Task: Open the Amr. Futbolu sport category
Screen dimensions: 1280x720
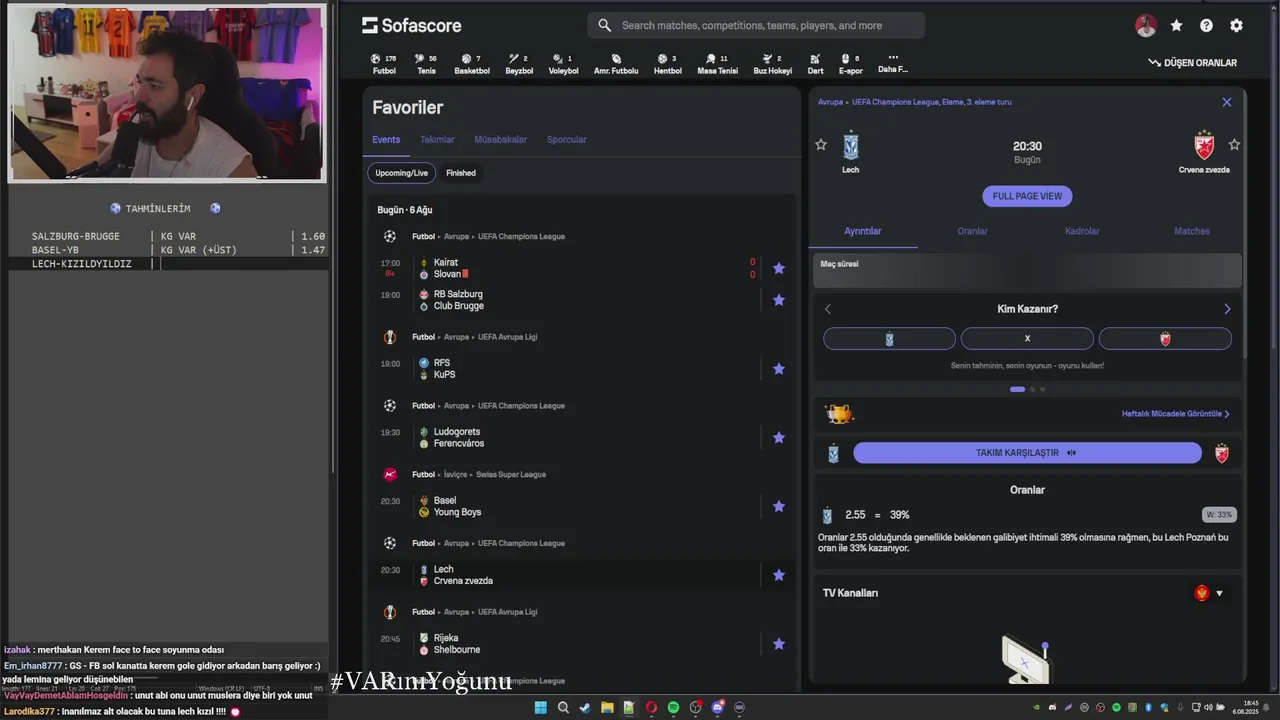Action: tap(616, 64)
